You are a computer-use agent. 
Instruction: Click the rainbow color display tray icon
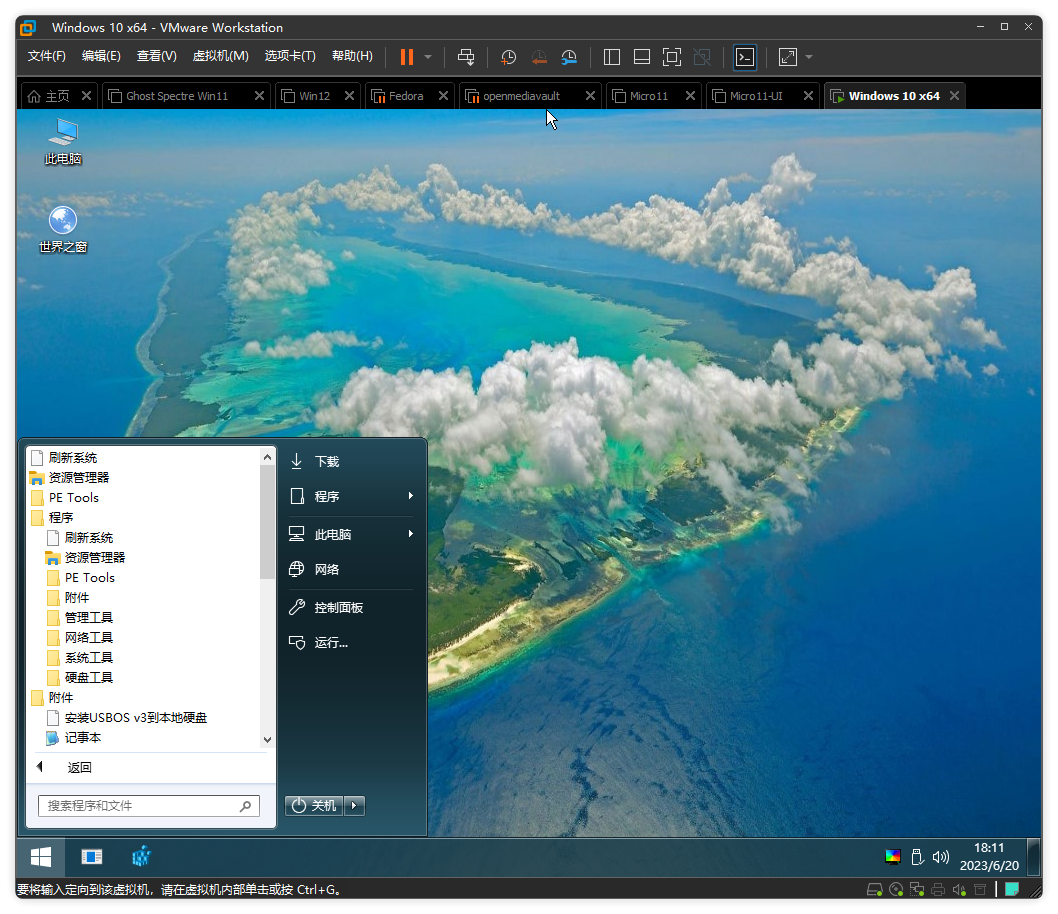coord(893,857)
